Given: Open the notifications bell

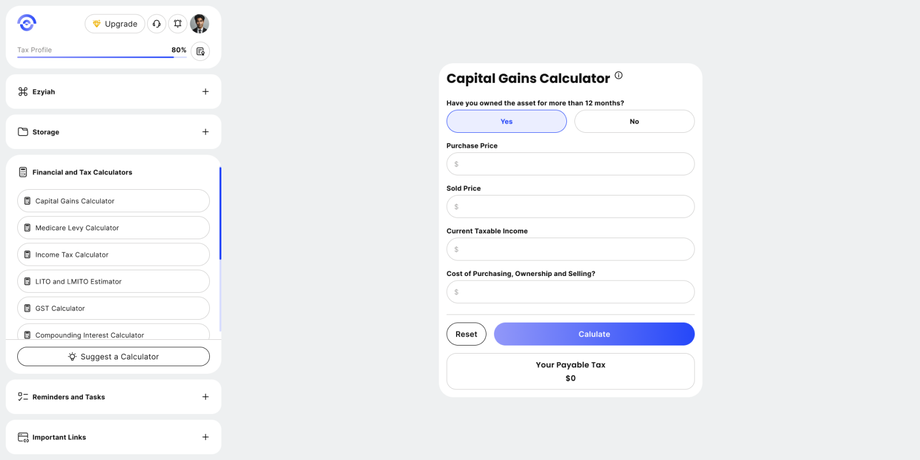Looking at the screenshot, I should point(178,24).
